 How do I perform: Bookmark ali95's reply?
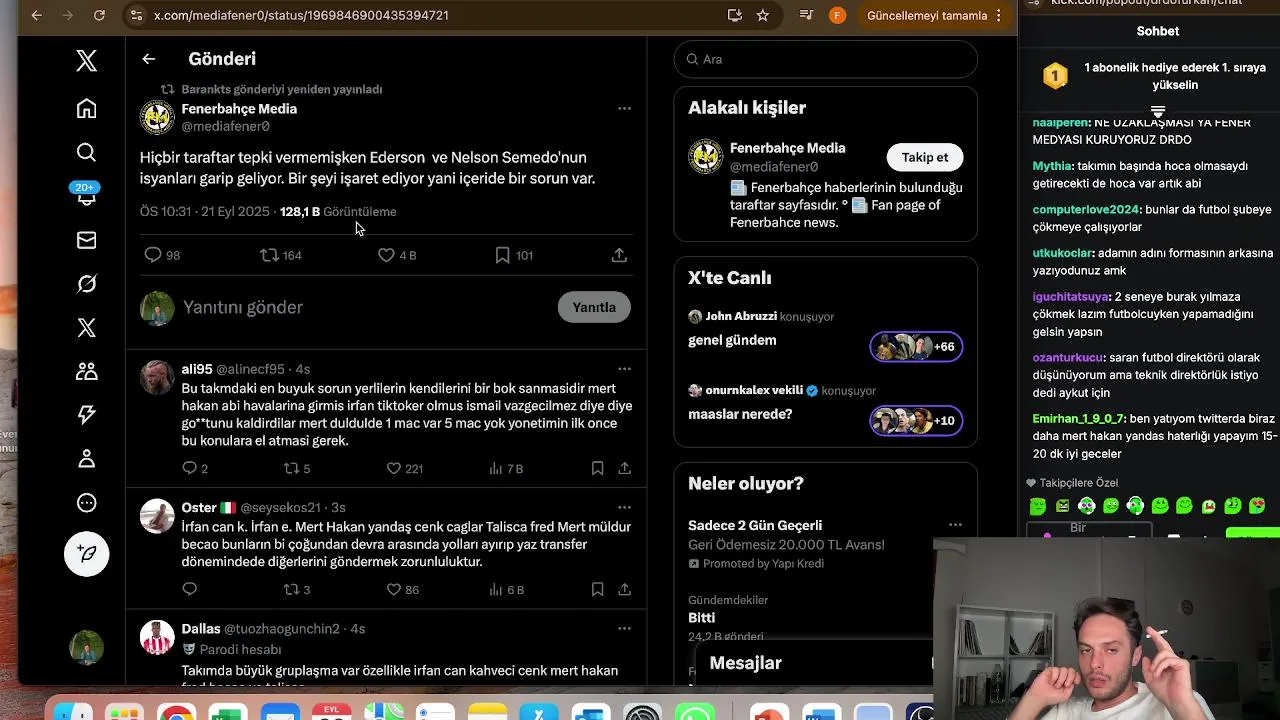(x=597, y=468)
